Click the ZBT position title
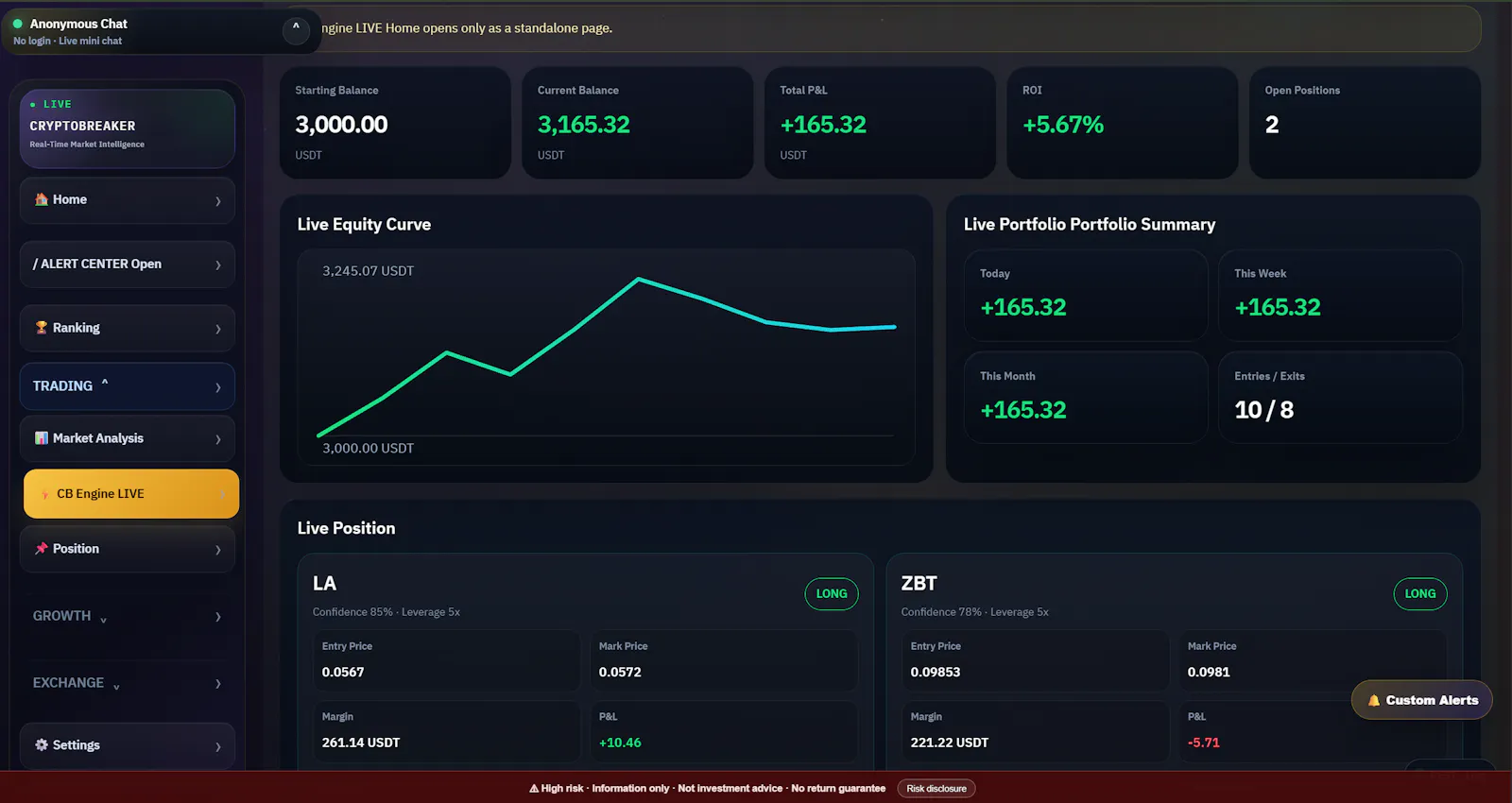The width and height of the screenshot is (1512, 803). coord(919,584)
